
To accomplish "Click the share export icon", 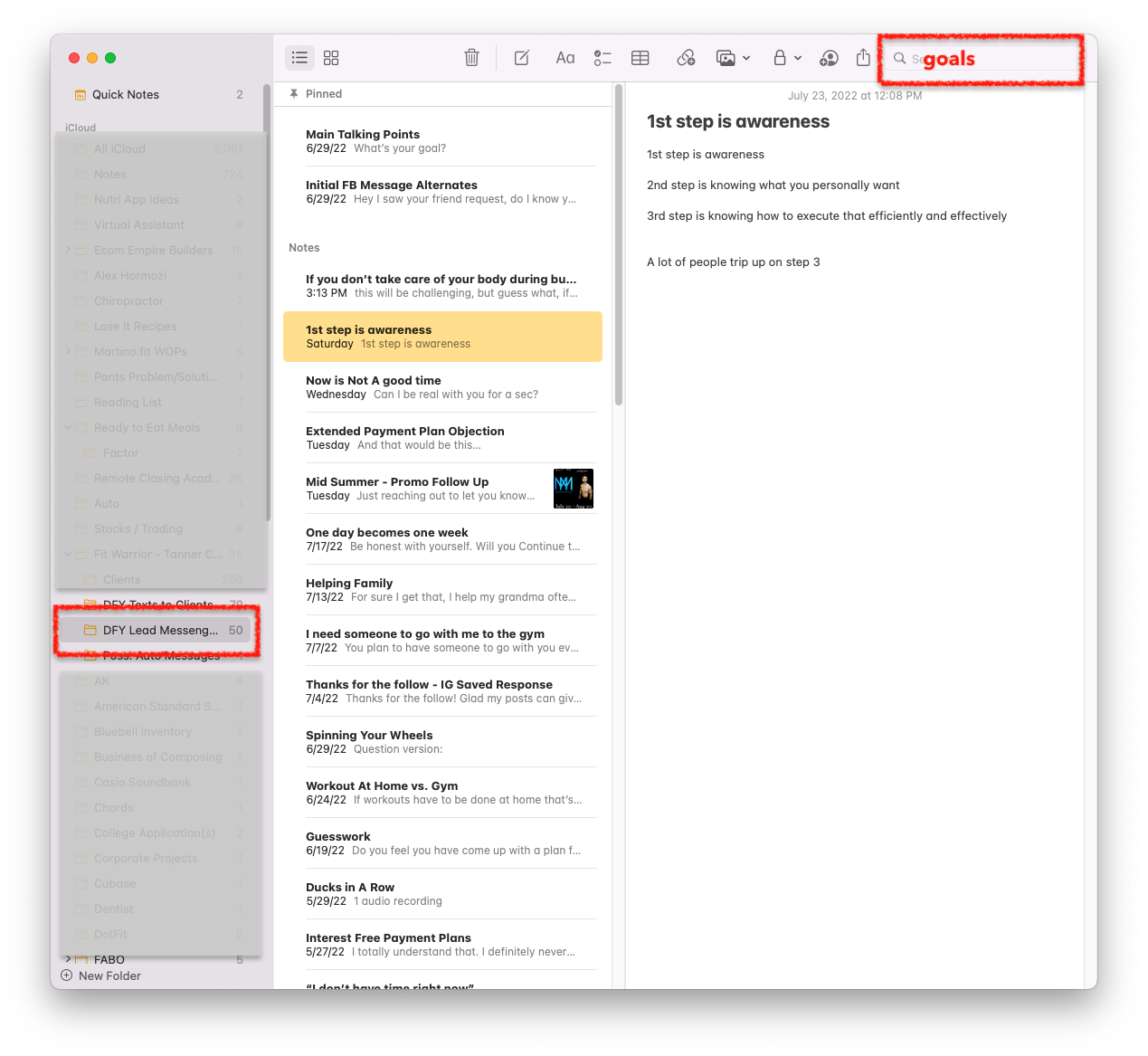I will point(863,58).
